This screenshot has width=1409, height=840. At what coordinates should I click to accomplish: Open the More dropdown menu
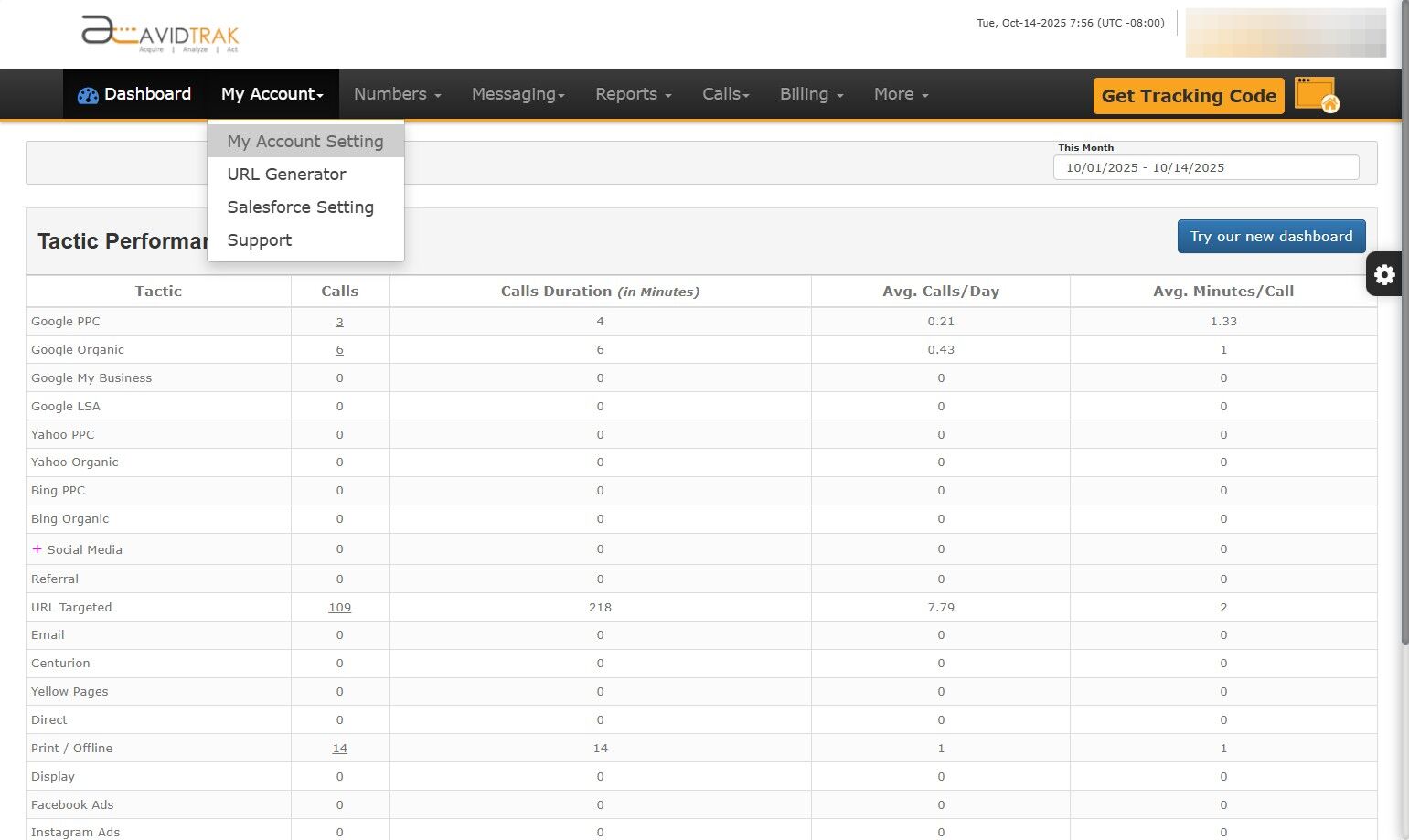[902, 94]
